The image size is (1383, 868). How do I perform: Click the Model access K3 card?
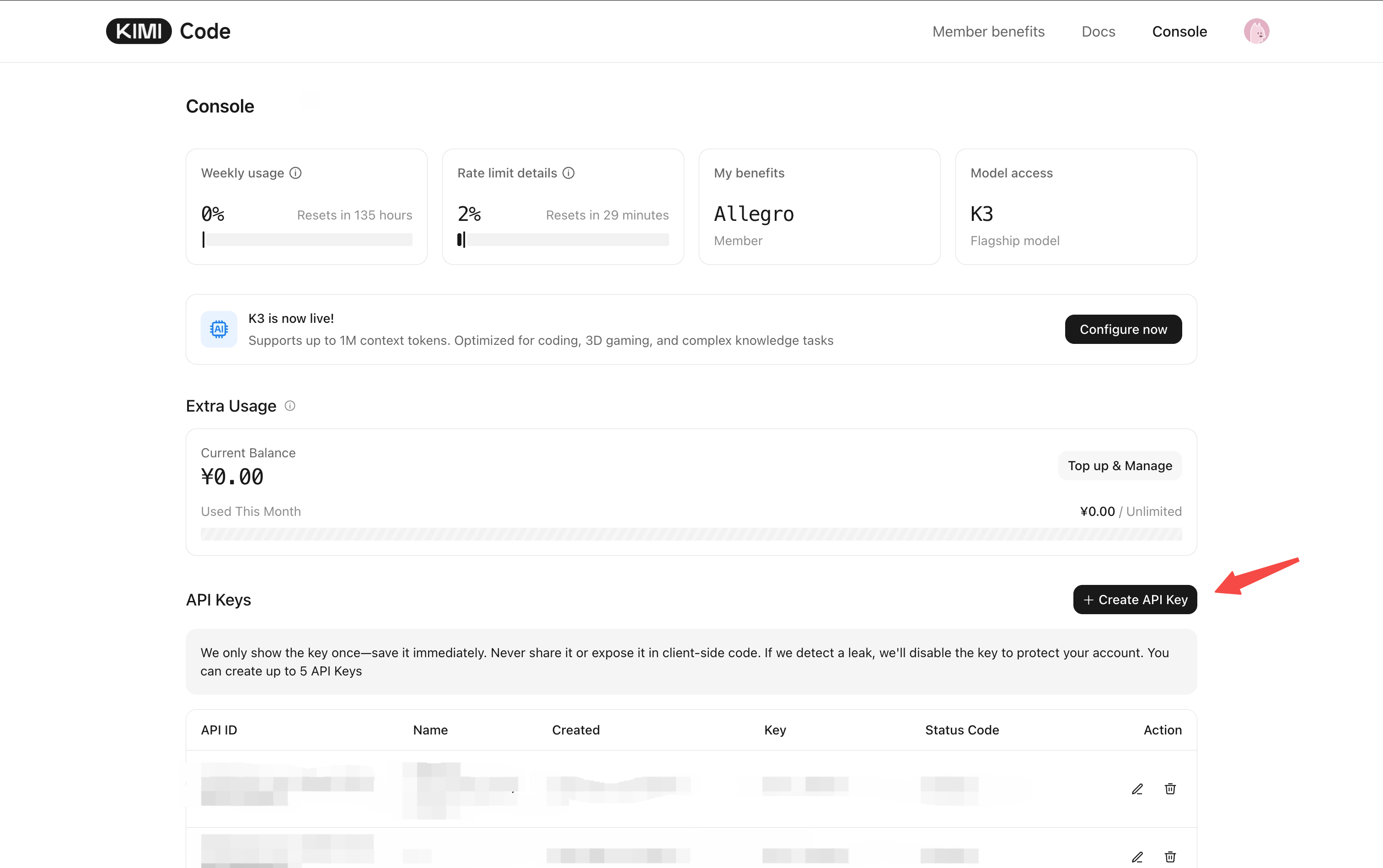(1076, 207)
